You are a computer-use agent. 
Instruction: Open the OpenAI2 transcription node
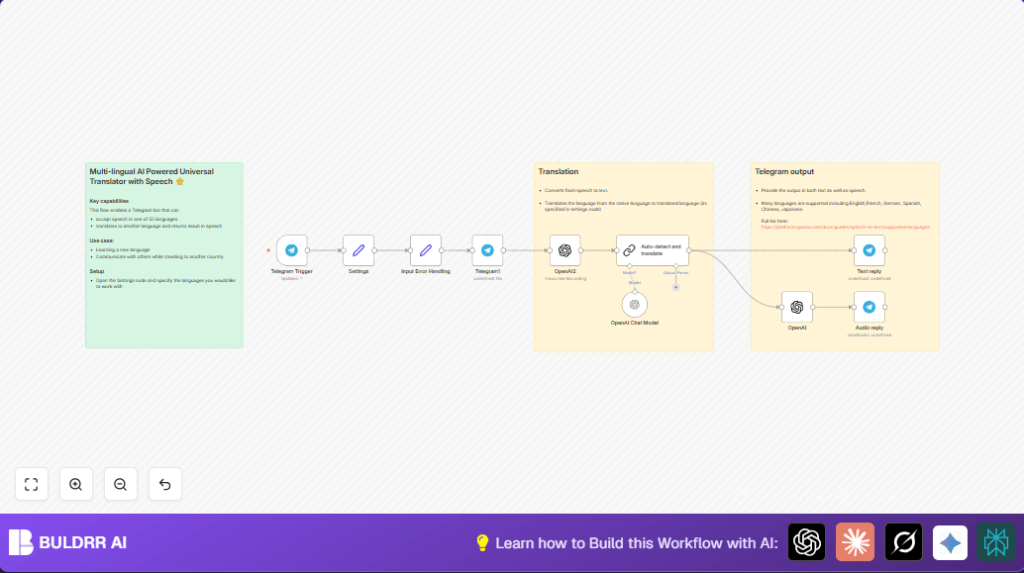tap(564, 250)
